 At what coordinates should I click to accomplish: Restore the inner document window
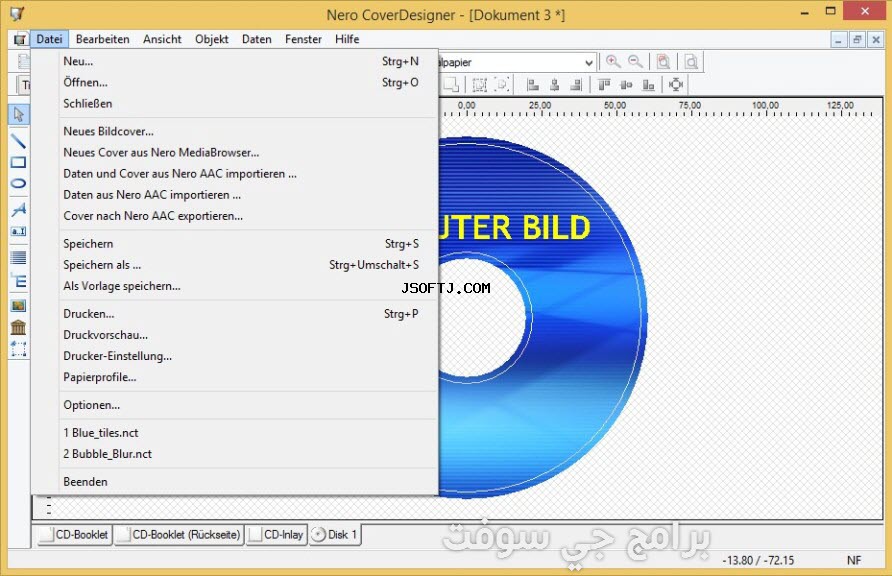(857, 40)
